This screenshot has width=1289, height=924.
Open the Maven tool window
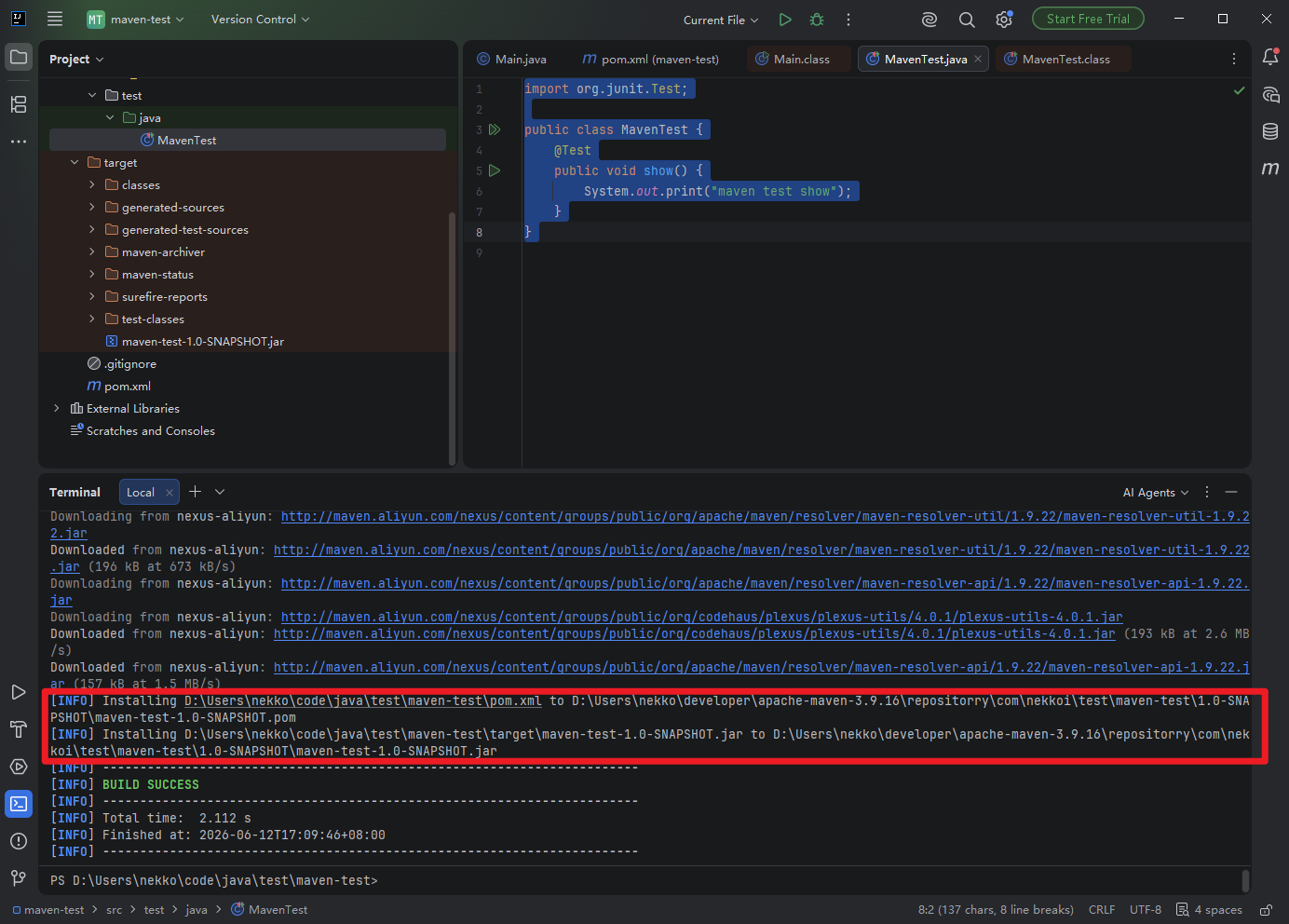coord(1270,169)
